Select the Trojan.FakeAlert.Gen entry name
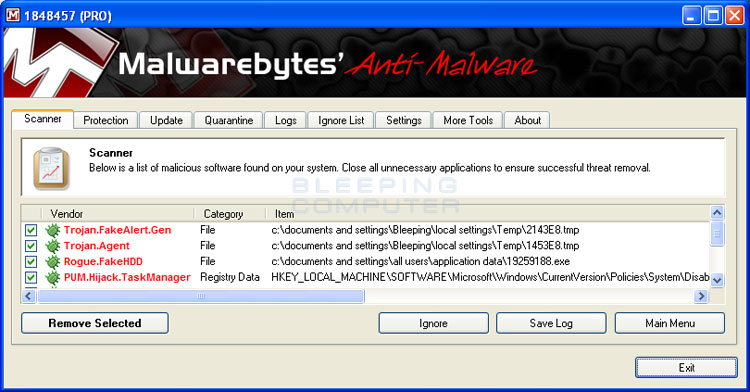750x392 pixels. click(117, 230)
